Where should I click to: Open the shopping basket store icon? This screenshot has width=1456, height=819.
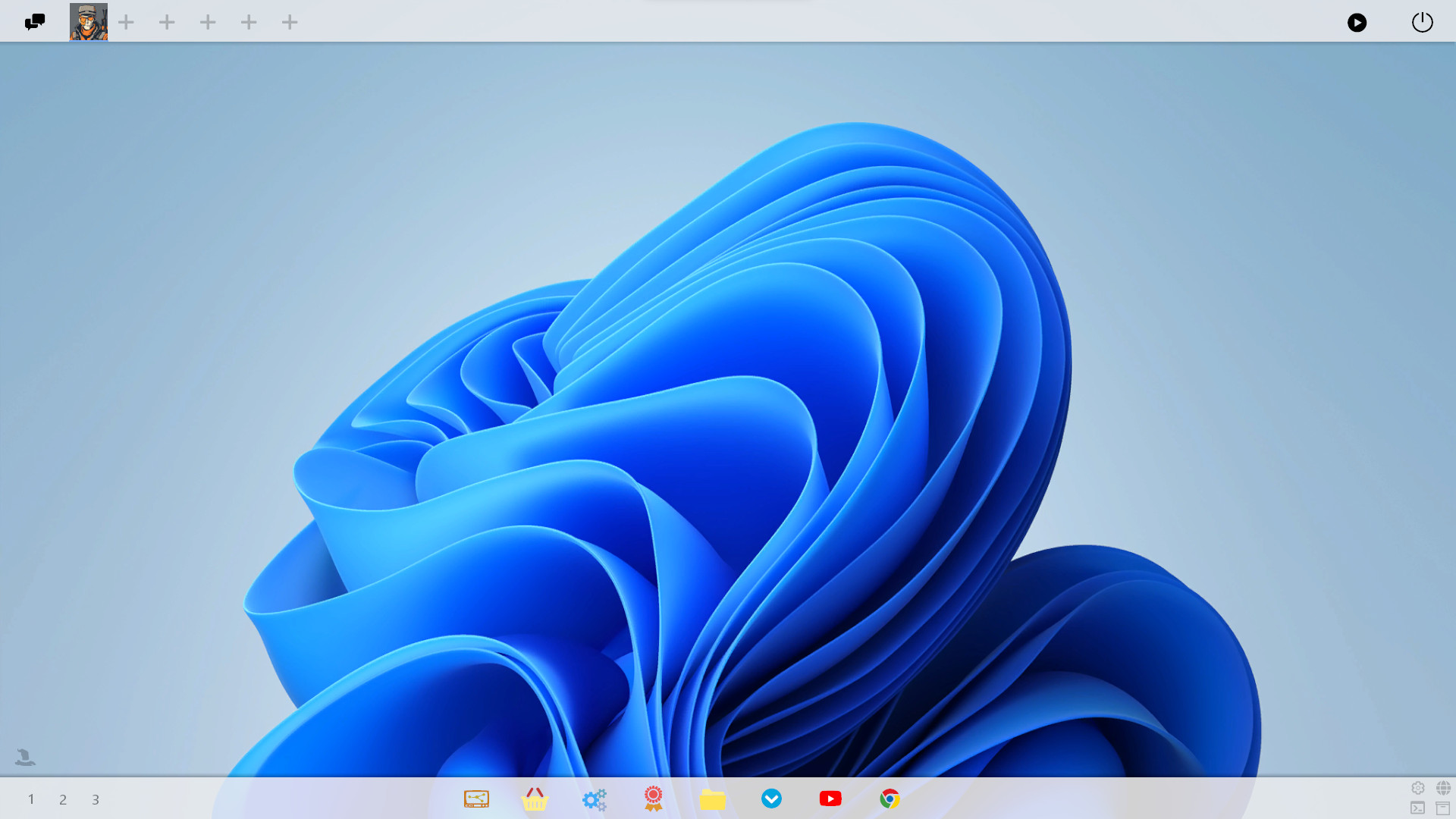click(x=535, y=799)
